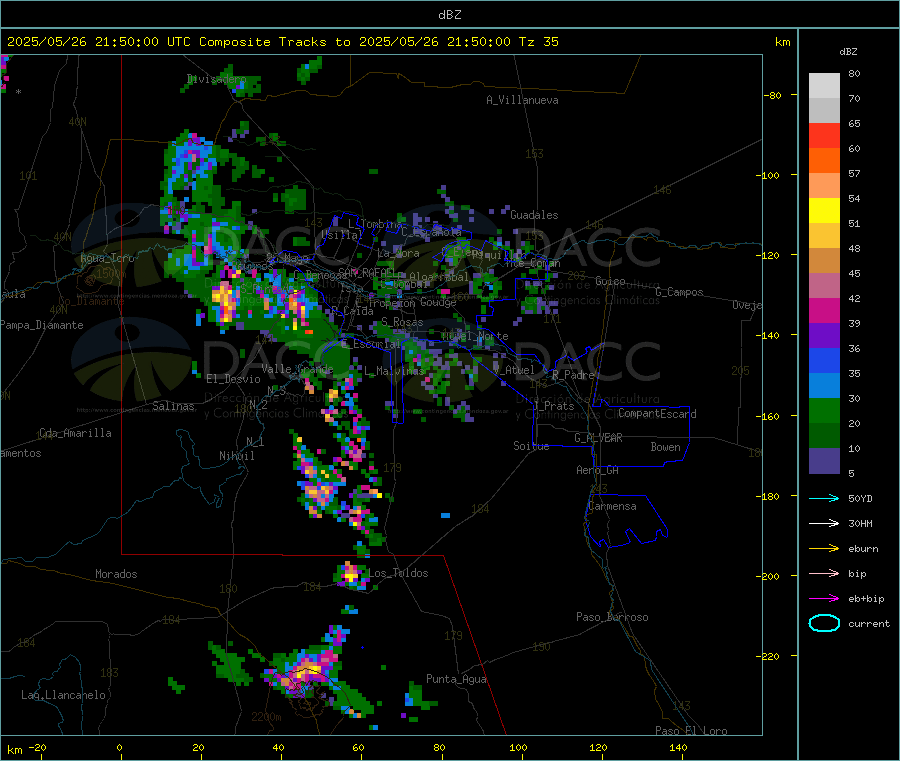
Task: Select the dark orange 60–57 dBZ swatch
Action: tap(824, 161)
